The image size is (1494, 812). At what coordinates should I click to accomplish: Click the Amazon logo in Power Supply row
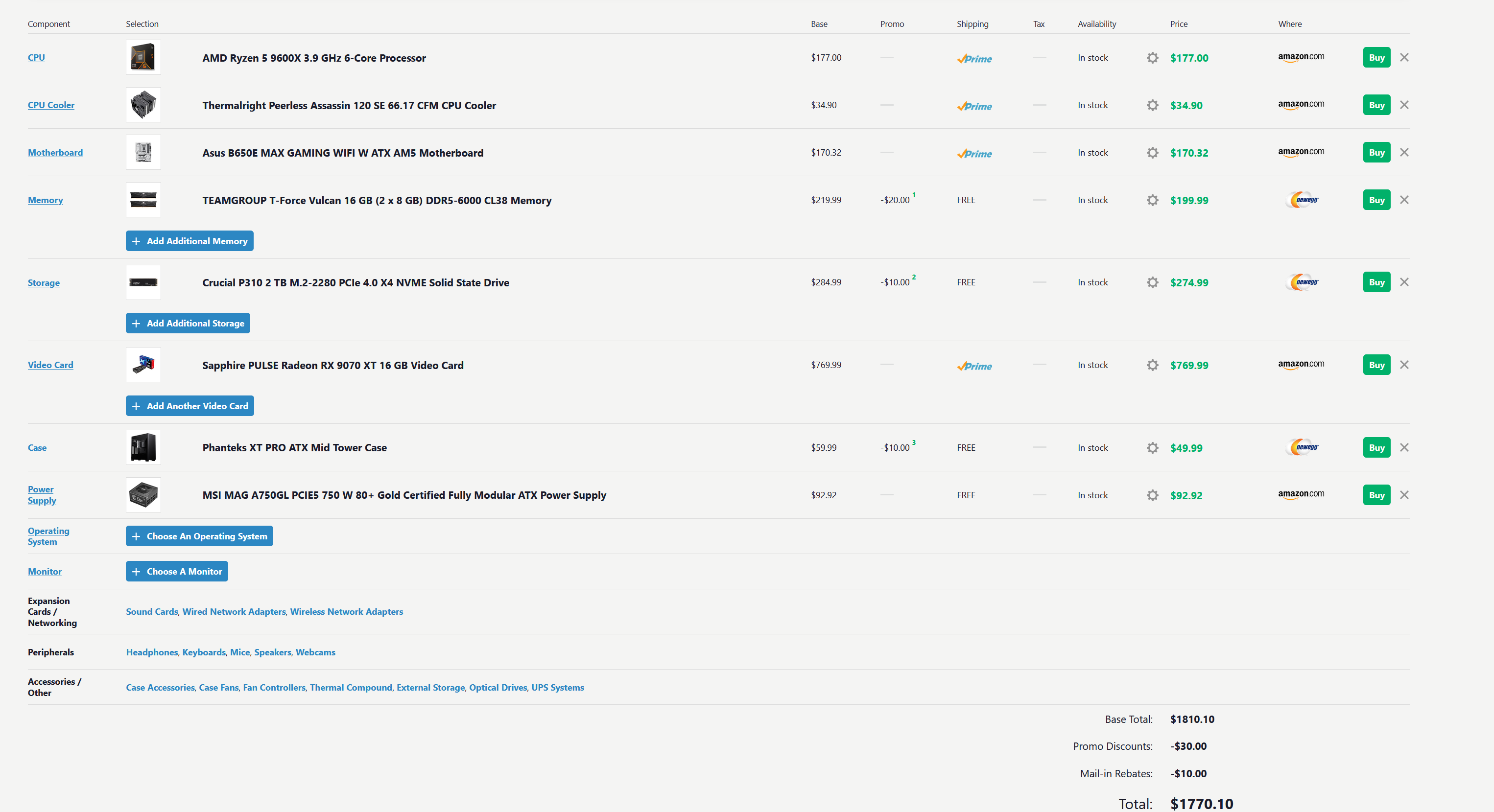click(x=1301, y=494)
